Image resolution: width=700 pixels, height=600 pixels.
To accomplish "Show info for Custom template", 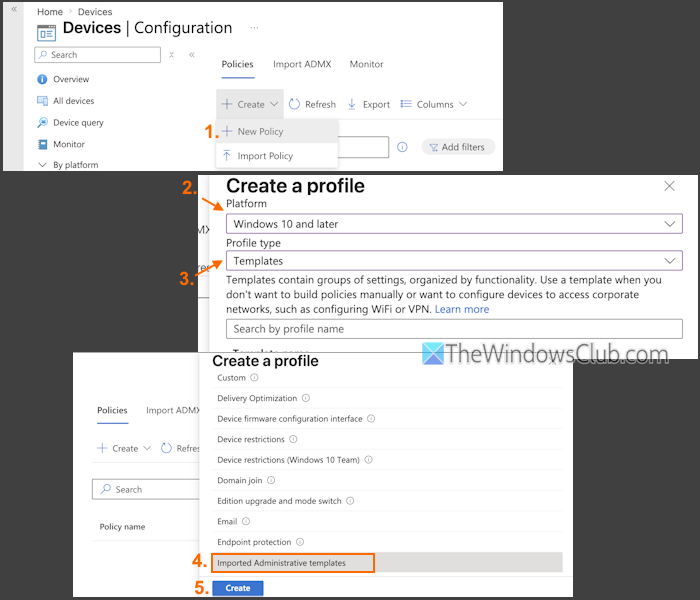I will 254,378.
